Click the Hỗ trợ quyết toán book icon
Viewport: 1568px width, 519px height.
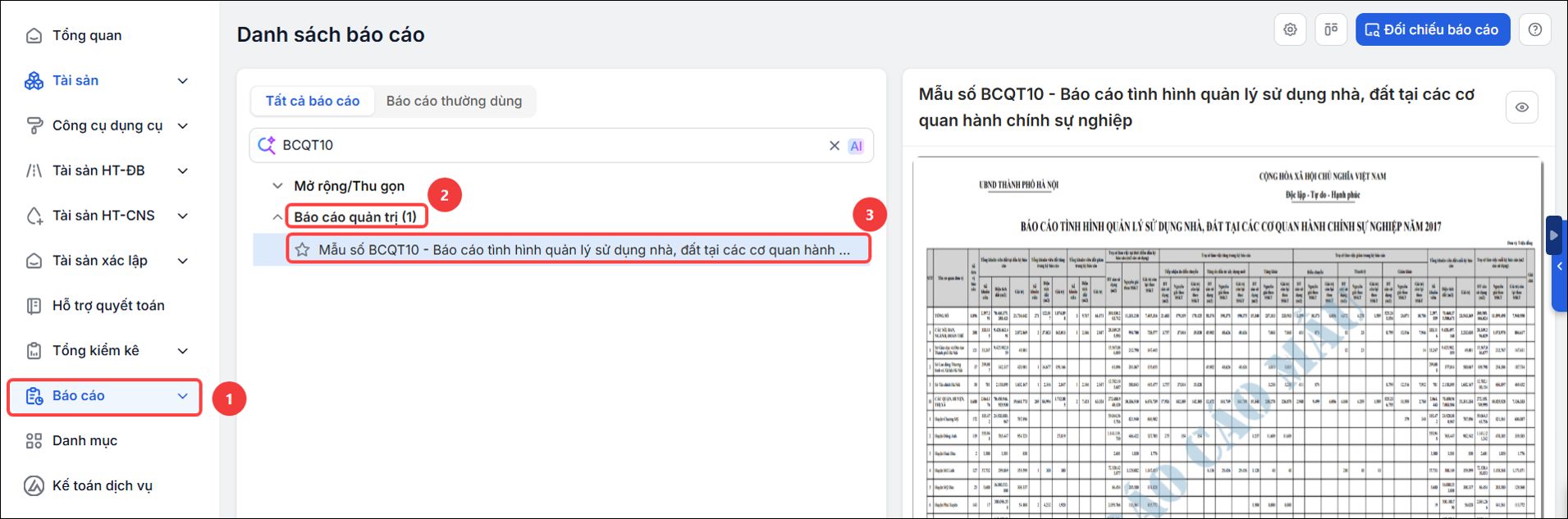(34, 306)
